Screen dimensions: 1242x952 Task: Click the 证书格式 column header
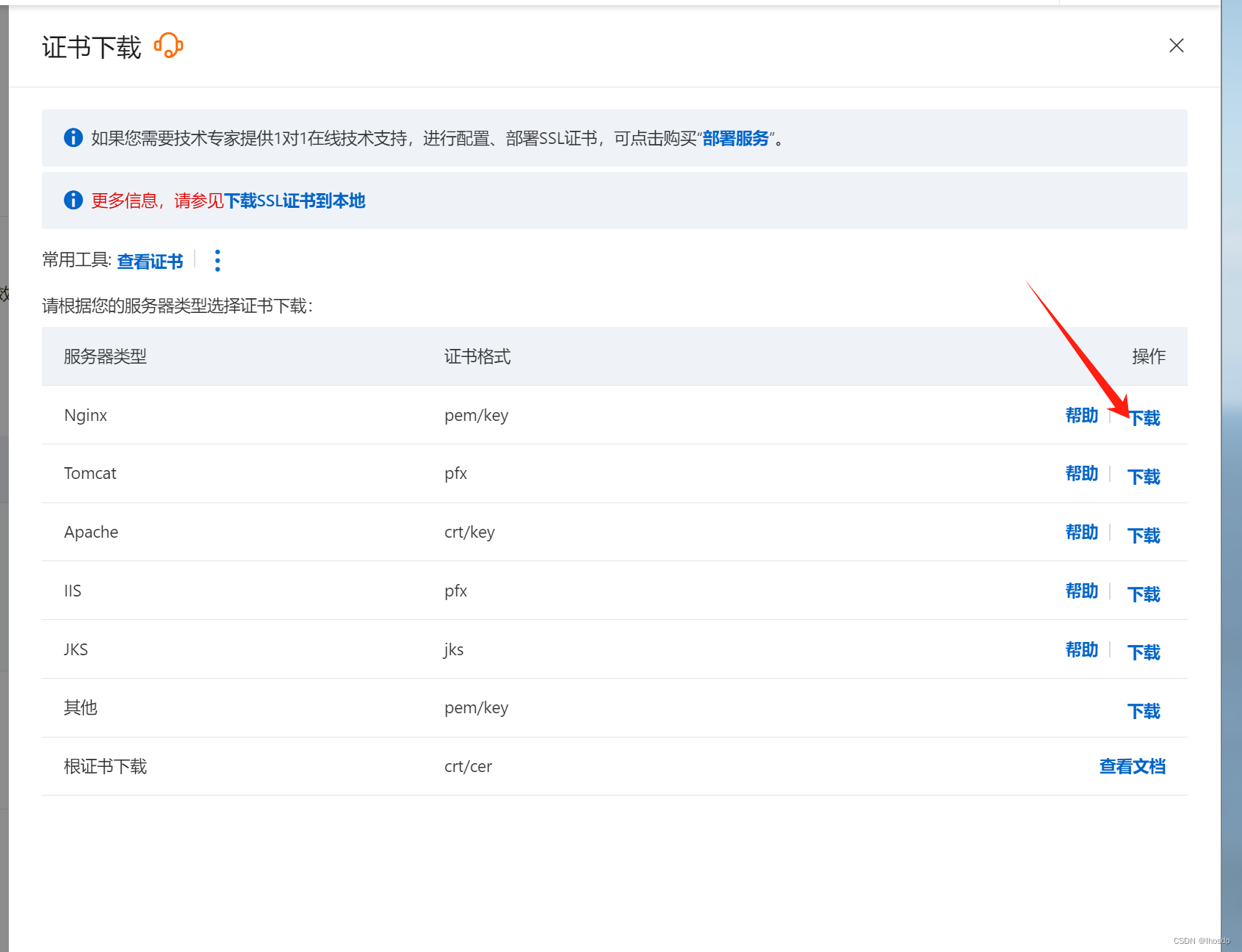coord(477,357)
